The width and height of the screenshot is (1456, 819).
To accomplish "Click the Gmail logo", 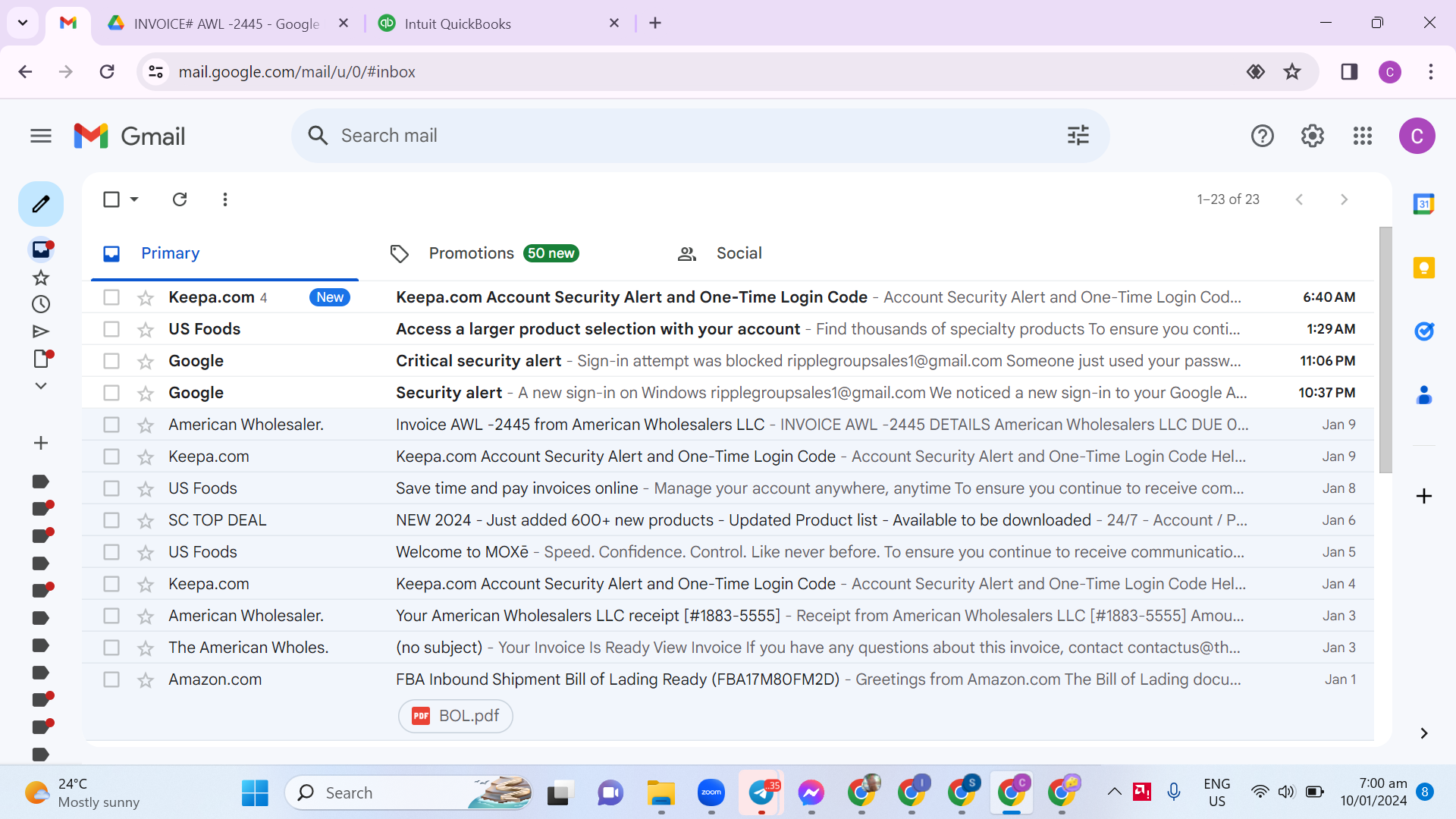I will point(130,136).
